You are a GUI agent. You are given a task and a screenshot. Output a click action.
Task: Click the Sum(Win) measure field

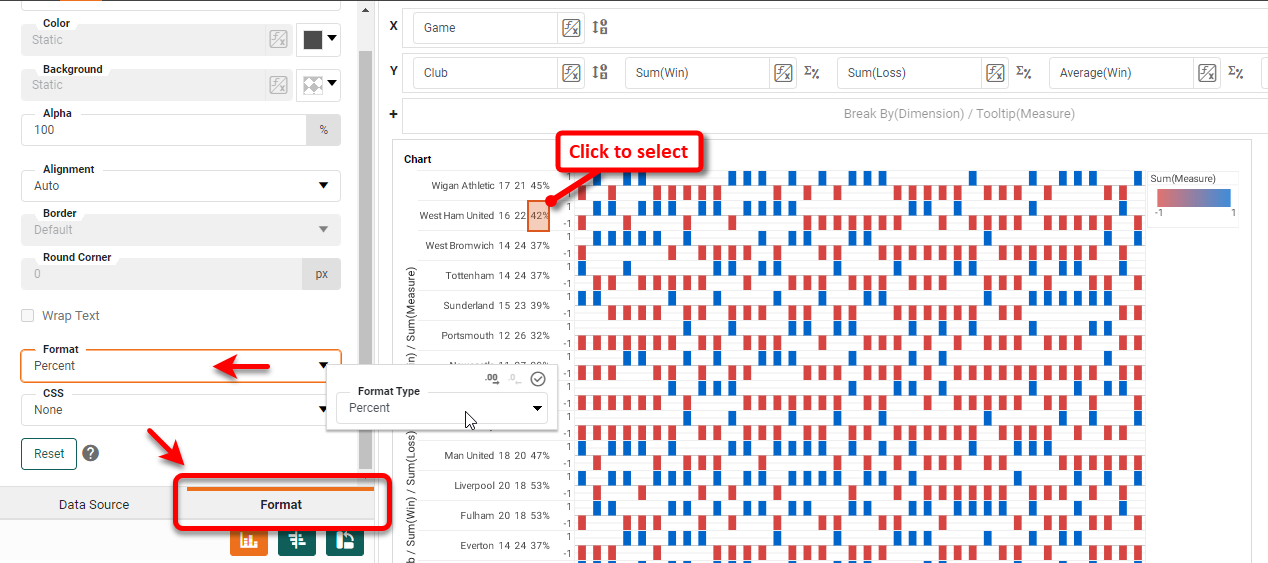click(x=697, y=73)
